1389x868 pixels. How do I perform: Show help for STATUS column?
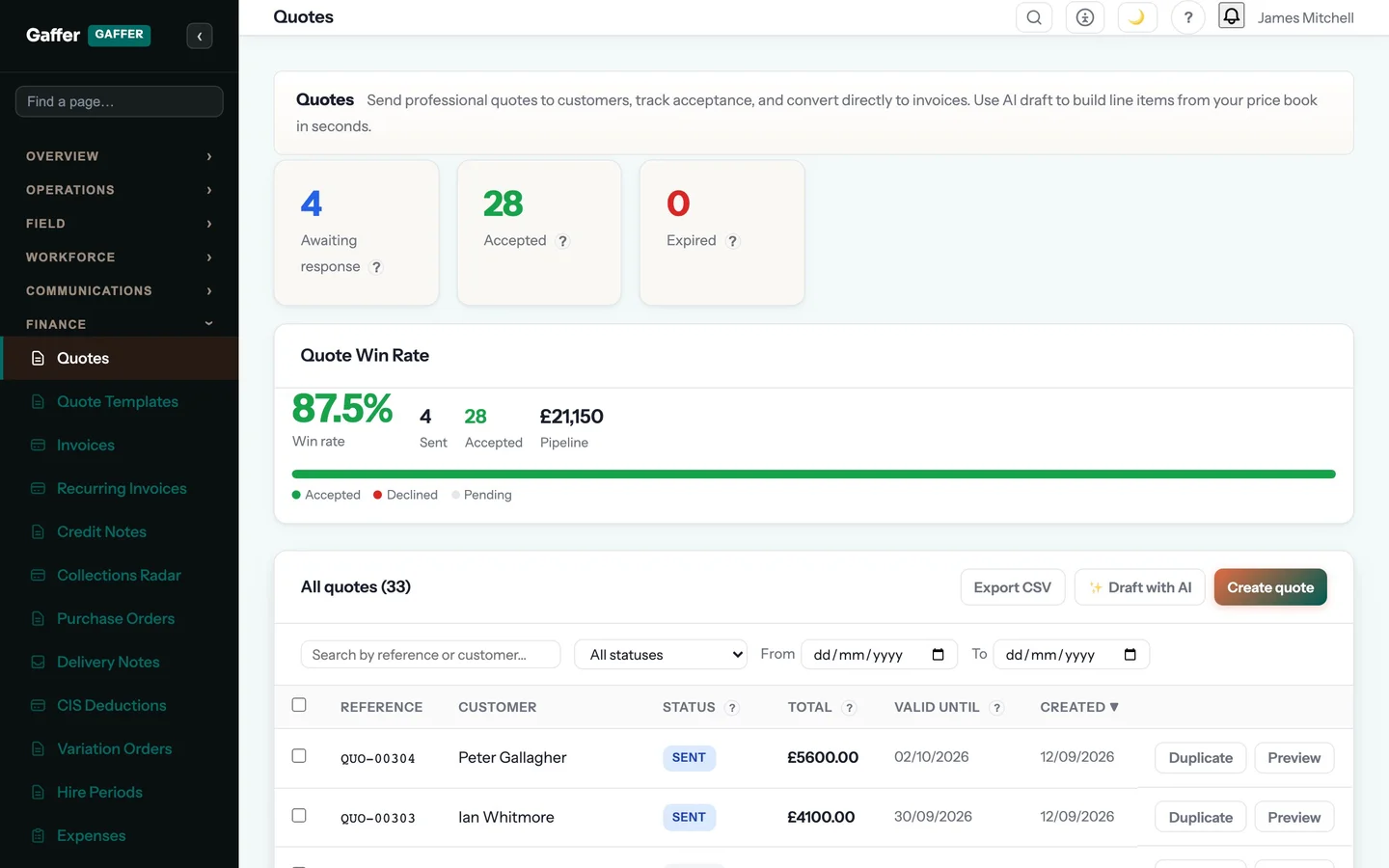732,708
